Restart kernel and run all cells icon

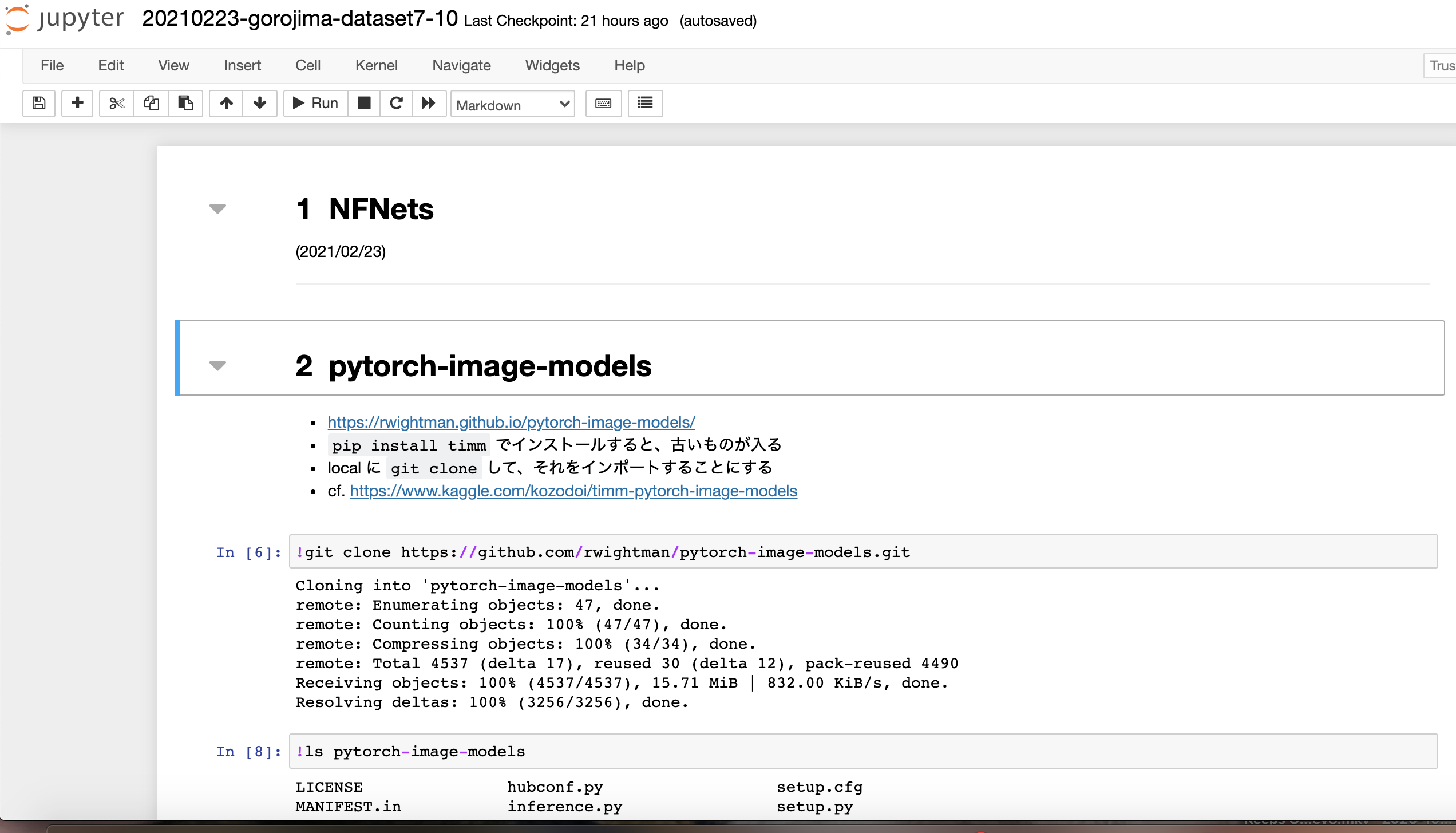(429, 103)
